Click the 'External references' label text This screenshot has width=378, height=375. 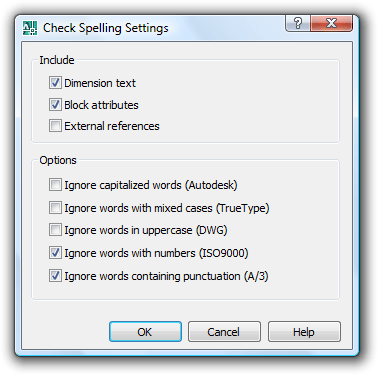tap(112, 126)
